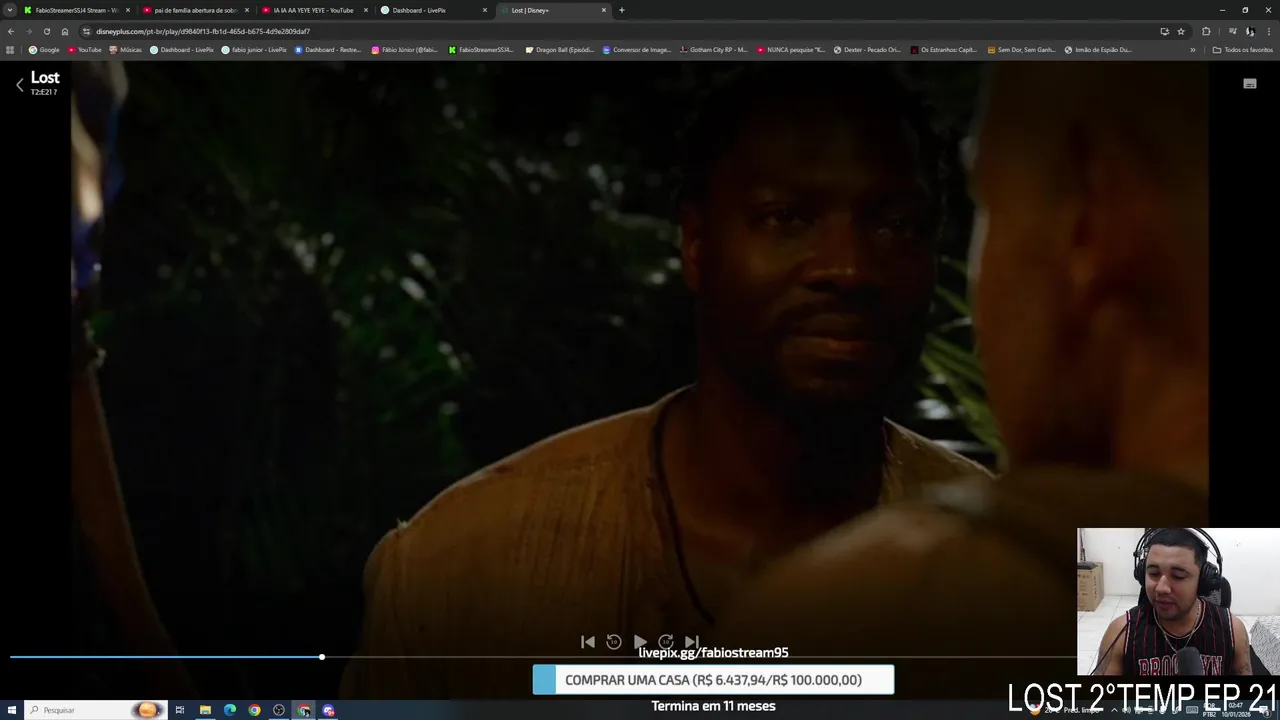
Task: Click the cast/install icon in address bar
Action: (1164, 31)
